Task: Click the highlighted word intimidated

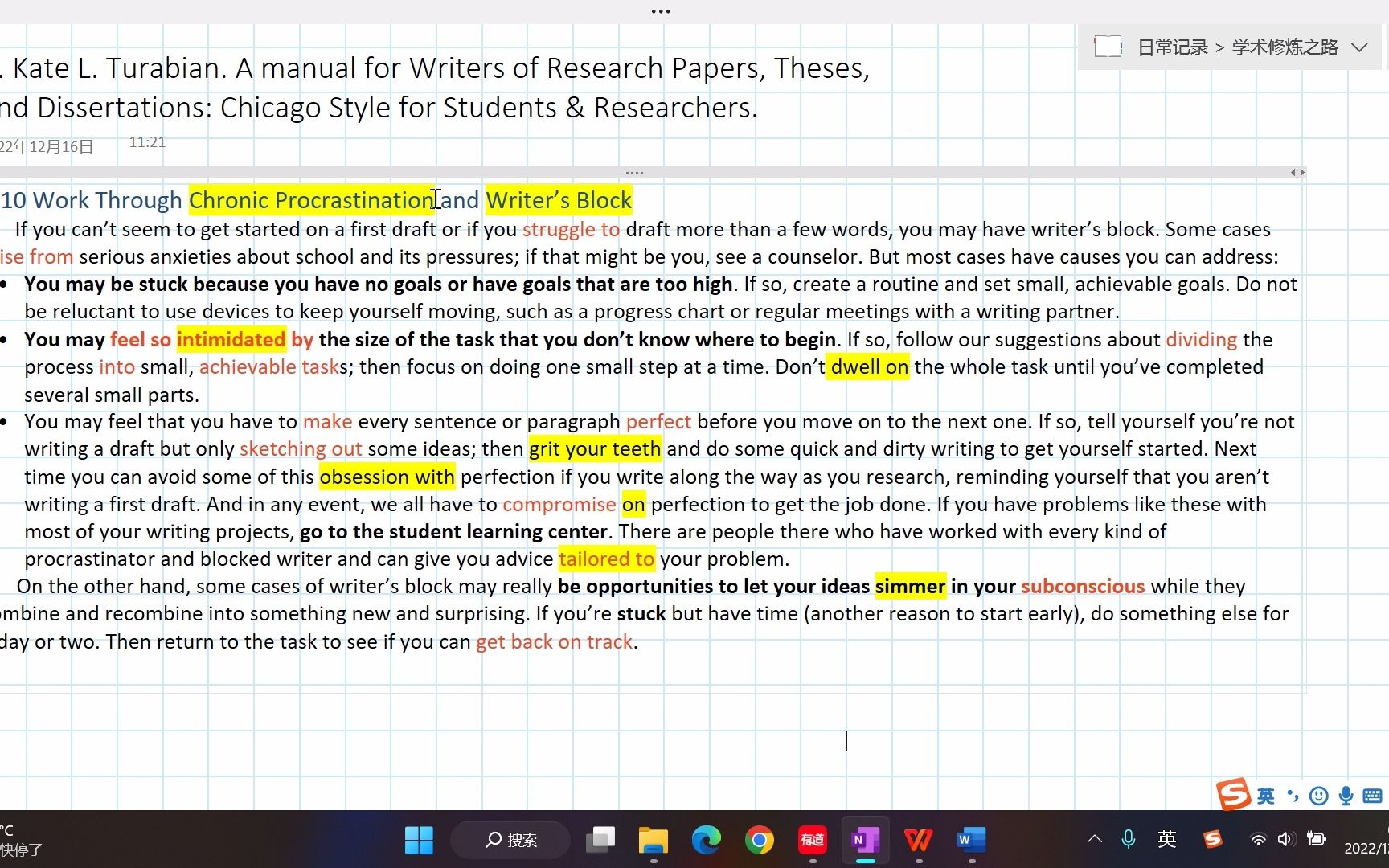Action: [231, 339]
